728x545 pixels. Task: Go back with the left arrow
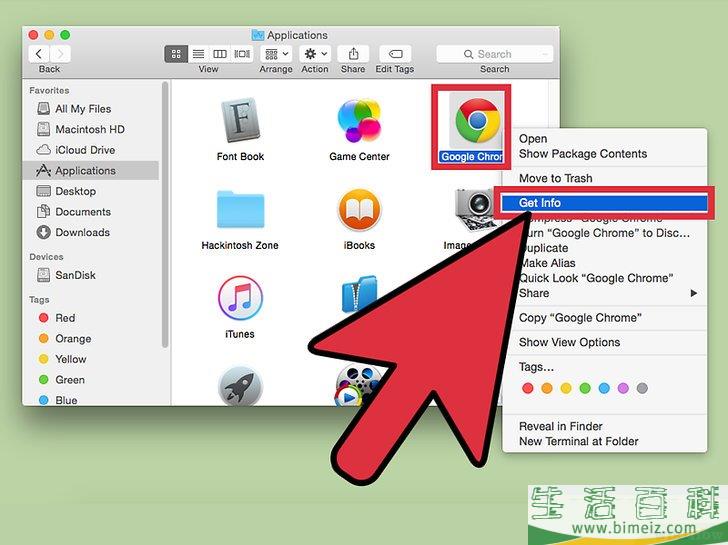39,54
